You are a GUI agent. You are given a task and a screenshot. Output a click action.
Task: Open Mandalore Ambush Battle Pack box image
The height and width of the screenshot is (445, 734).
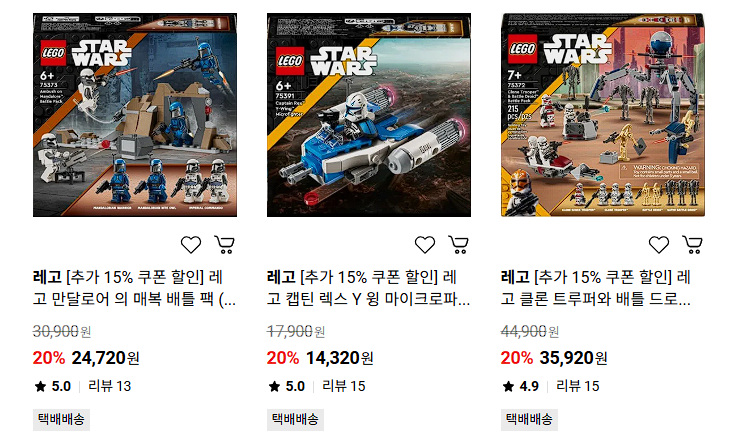point(135,115)
